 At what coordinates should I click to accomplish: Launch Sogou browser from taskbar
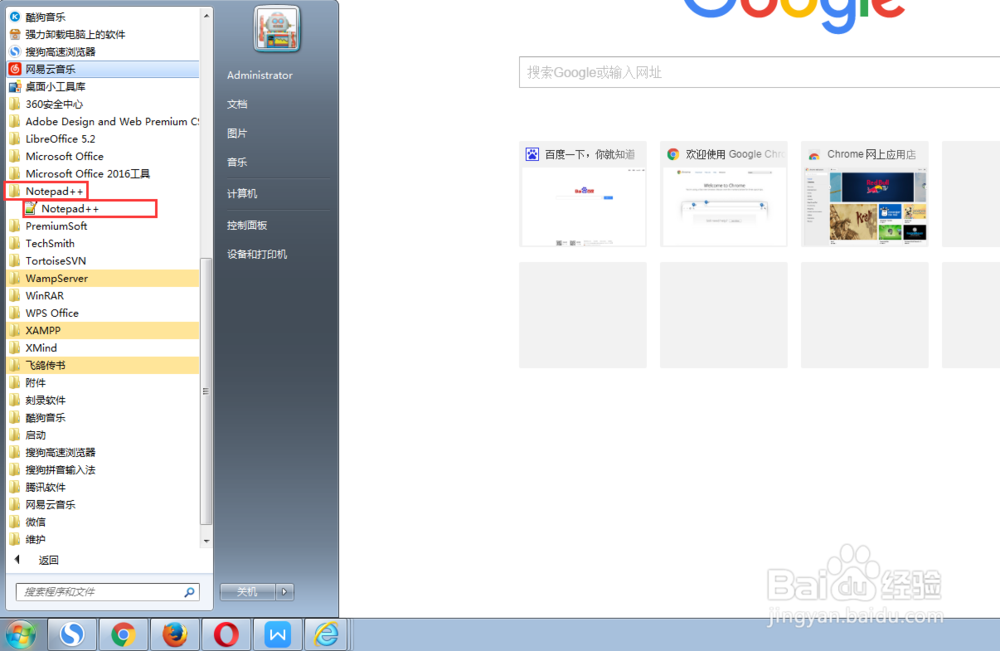coord(71,634)
